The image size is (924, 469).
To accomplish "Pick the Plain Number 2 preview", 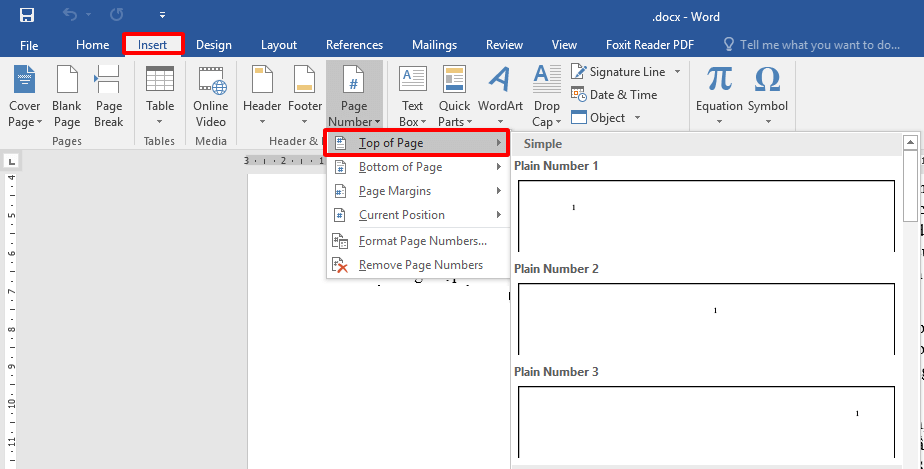I will [706, 319].
